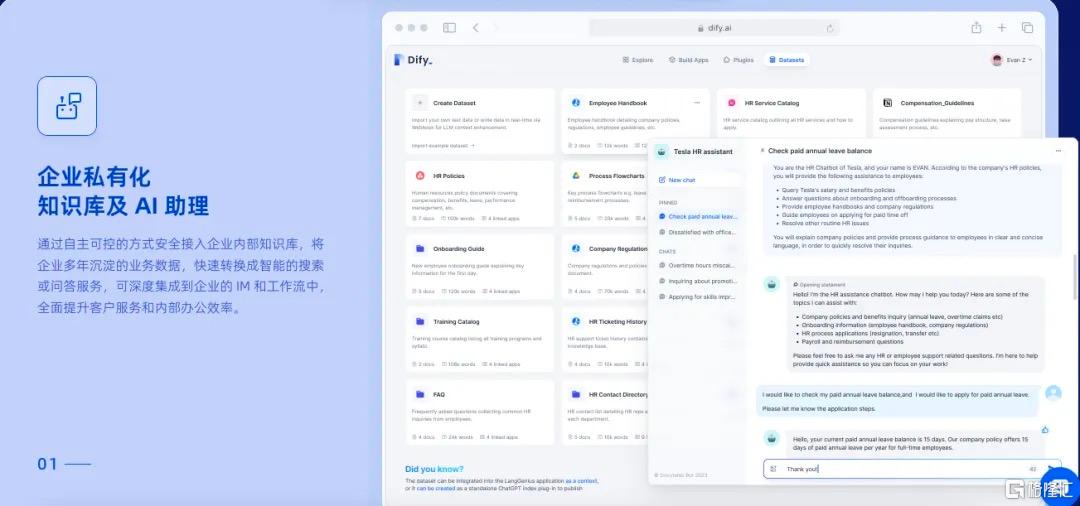Follow the 'can be created' link
The width and height of the screenshot is (1080, 506).
point(435,488)
